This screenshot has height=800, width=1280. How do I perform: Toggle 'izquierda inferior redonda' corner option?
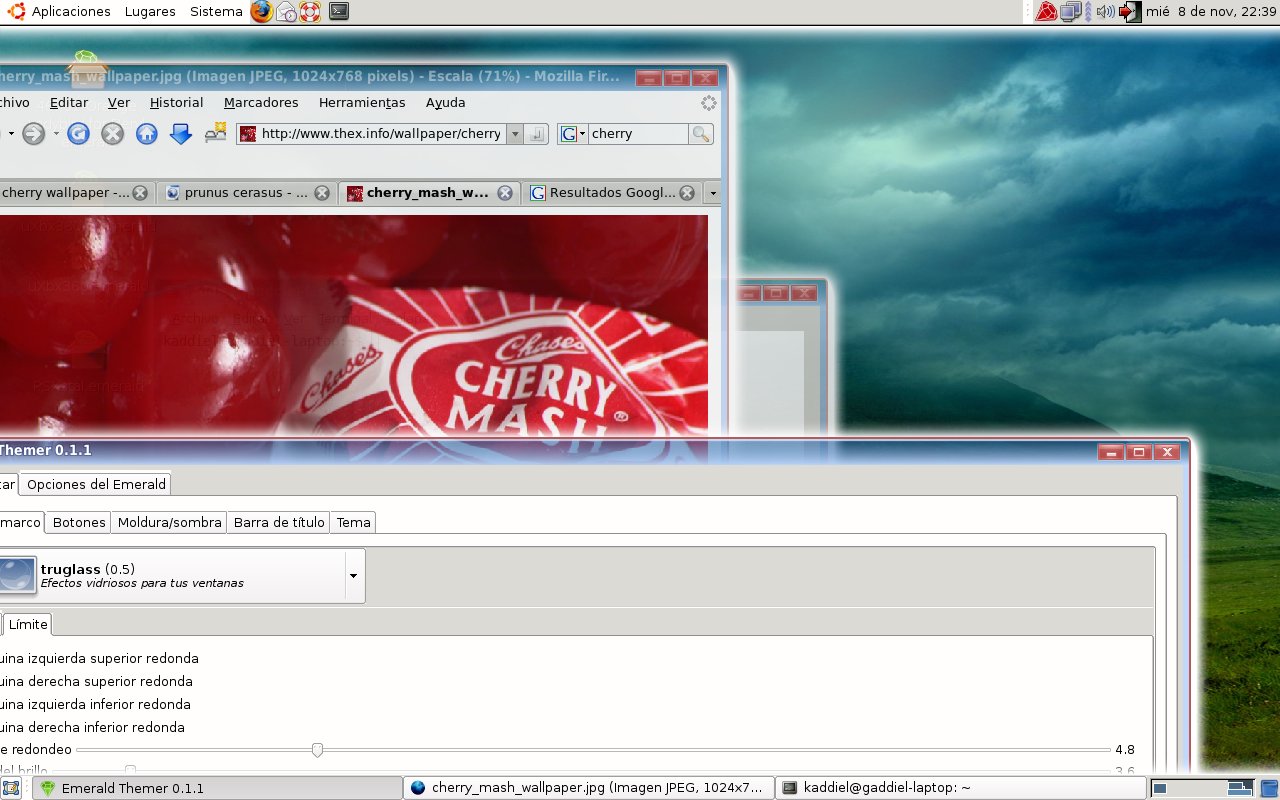pos(95,704)
